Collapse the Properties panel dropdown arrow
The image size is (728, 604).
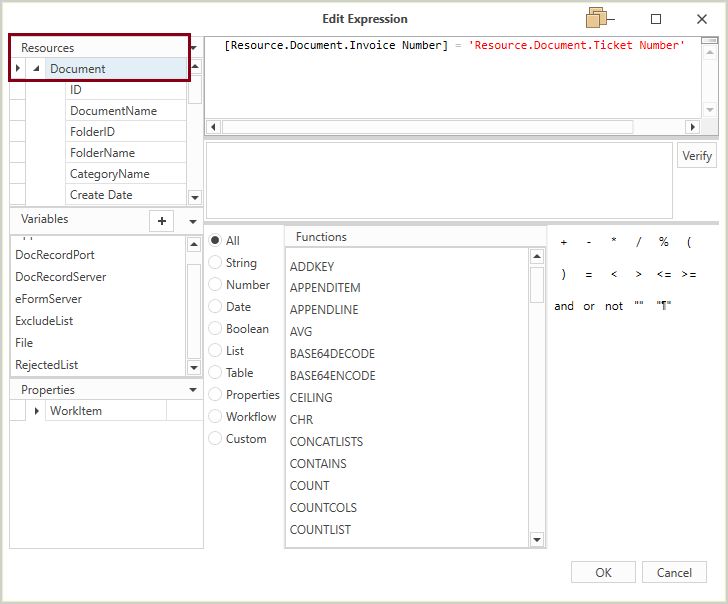pyautogui.click(x=193, y=390)
